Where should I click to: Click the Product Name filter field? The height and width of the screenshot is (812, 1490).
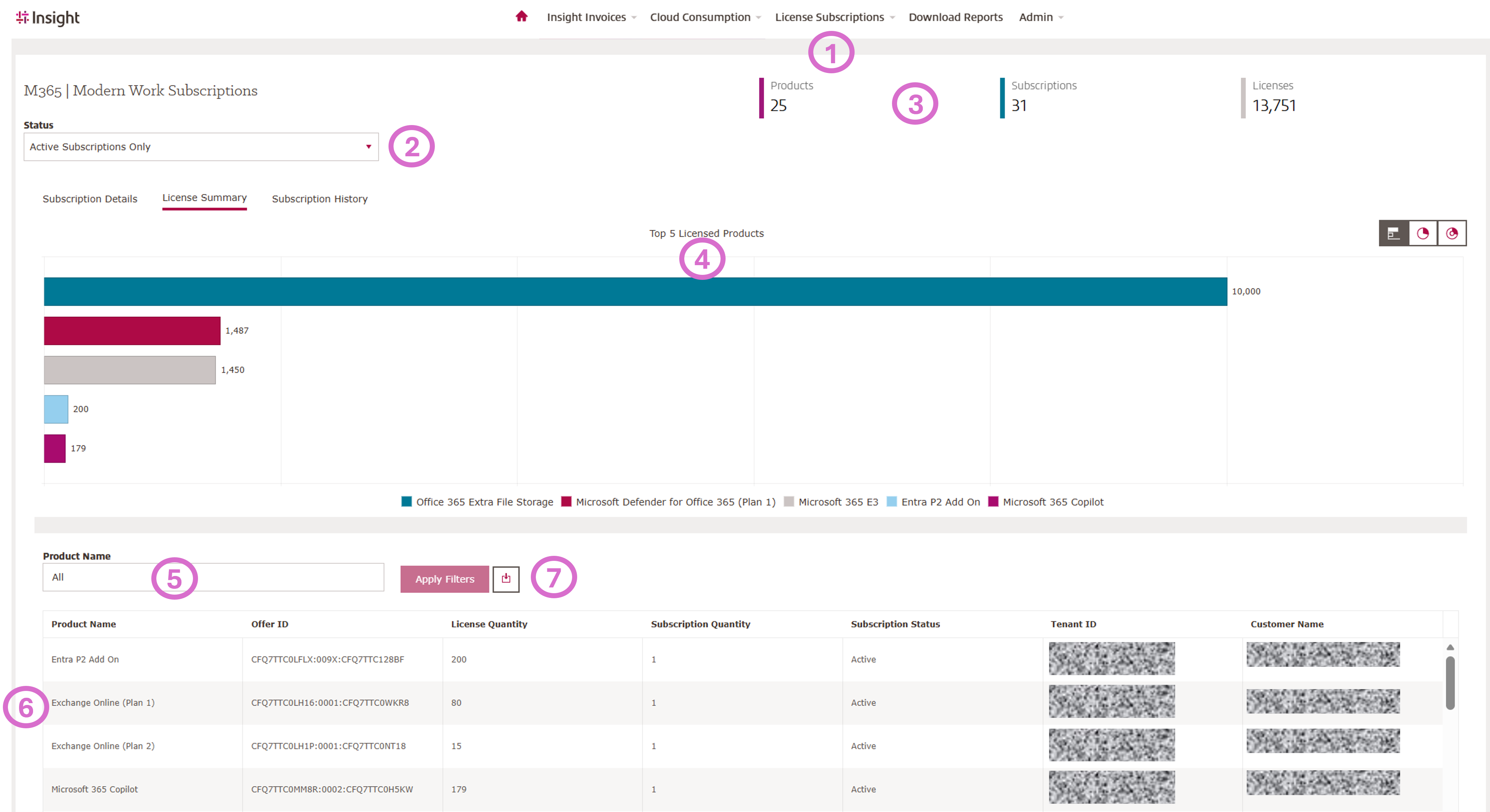(x=213, y=577)
